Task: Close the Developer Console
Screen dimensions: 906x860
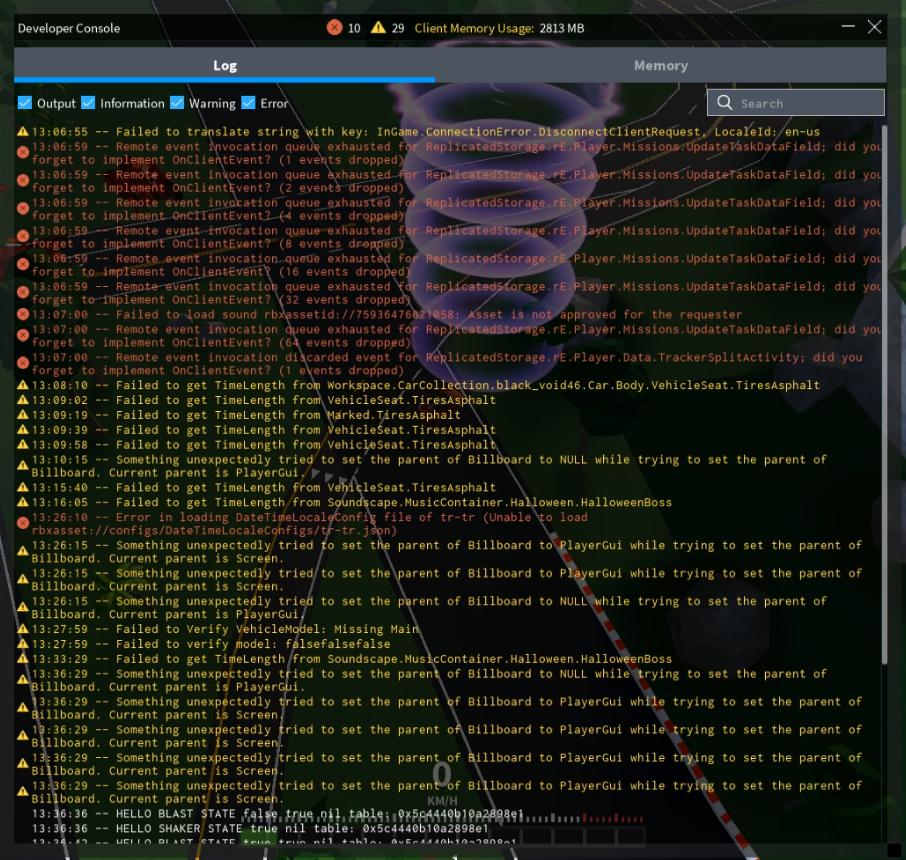Action: click(874, 28)
